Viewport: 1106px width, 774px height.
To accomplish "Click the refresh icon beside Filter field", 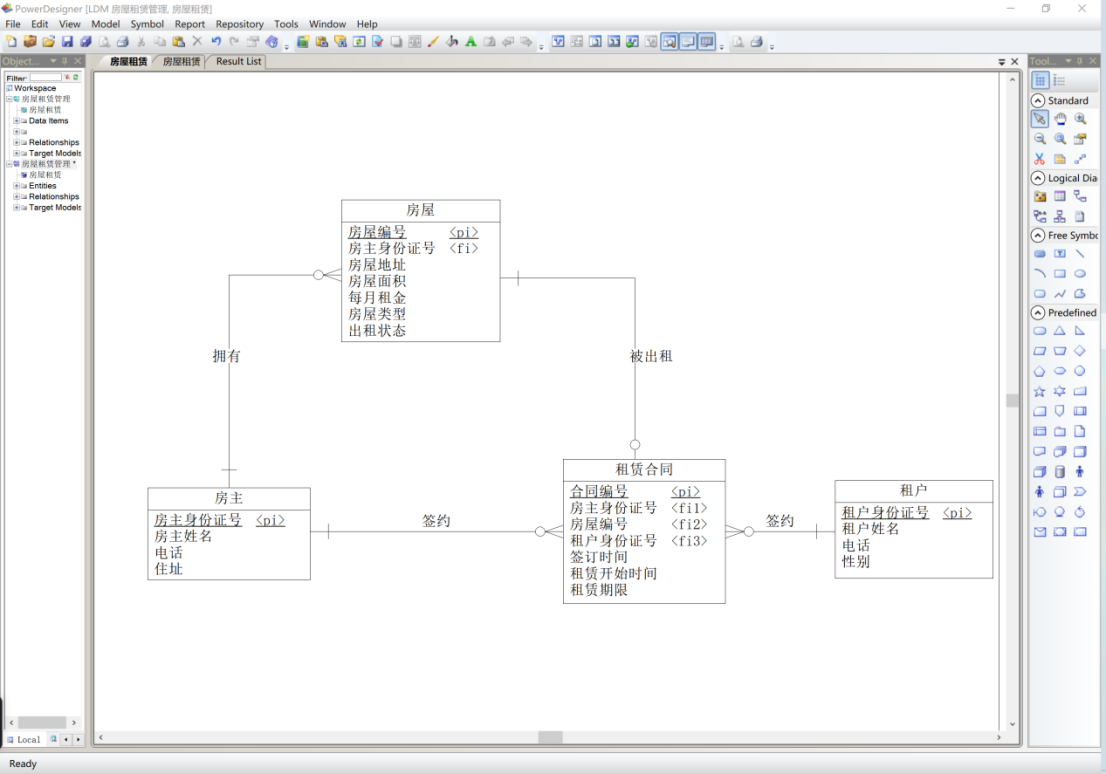I will click(x=76, y=77).
